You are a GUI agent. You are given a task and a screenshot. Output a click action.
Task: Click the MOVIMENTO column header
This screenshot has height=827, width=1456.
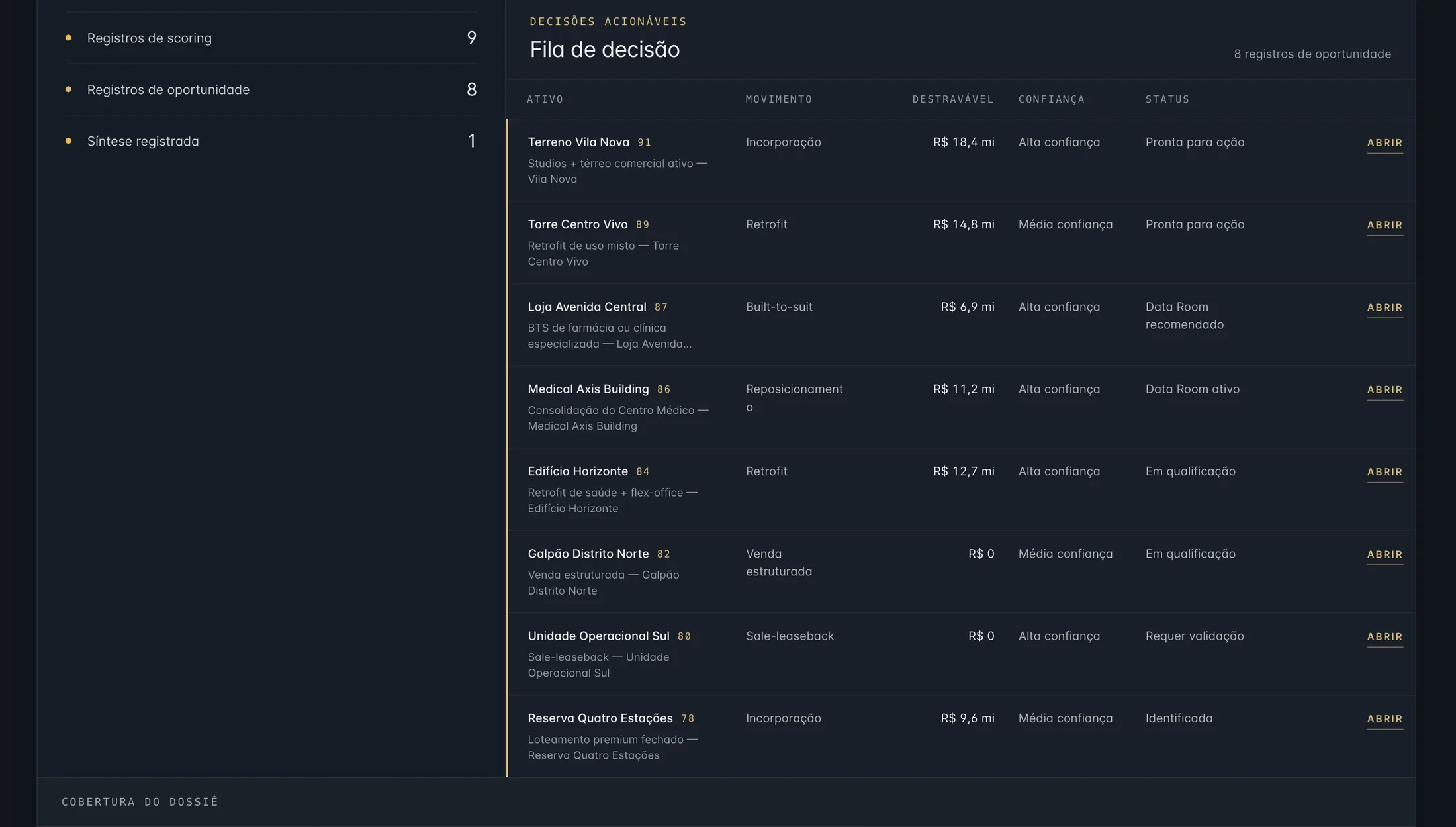click(x=779, y=99)
